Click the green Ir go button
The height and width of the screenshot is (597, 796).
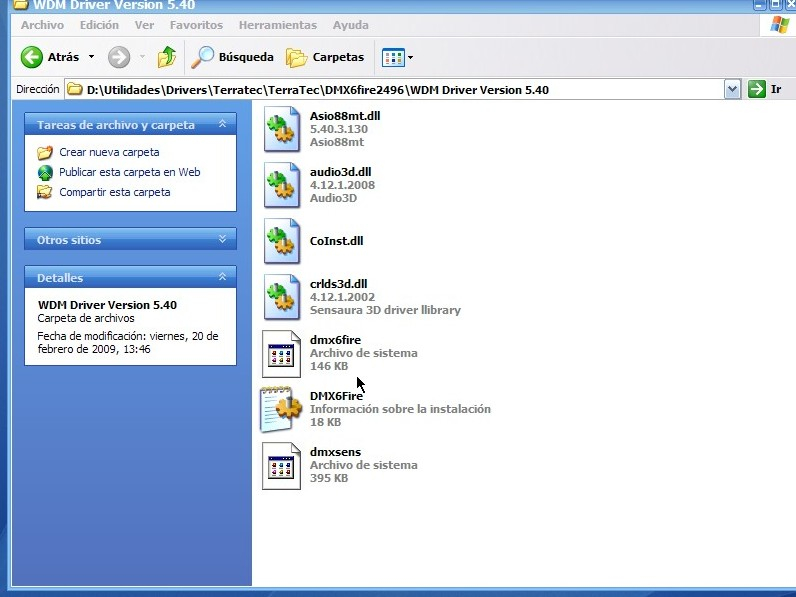pyautogui.click(x=765, y=89)
